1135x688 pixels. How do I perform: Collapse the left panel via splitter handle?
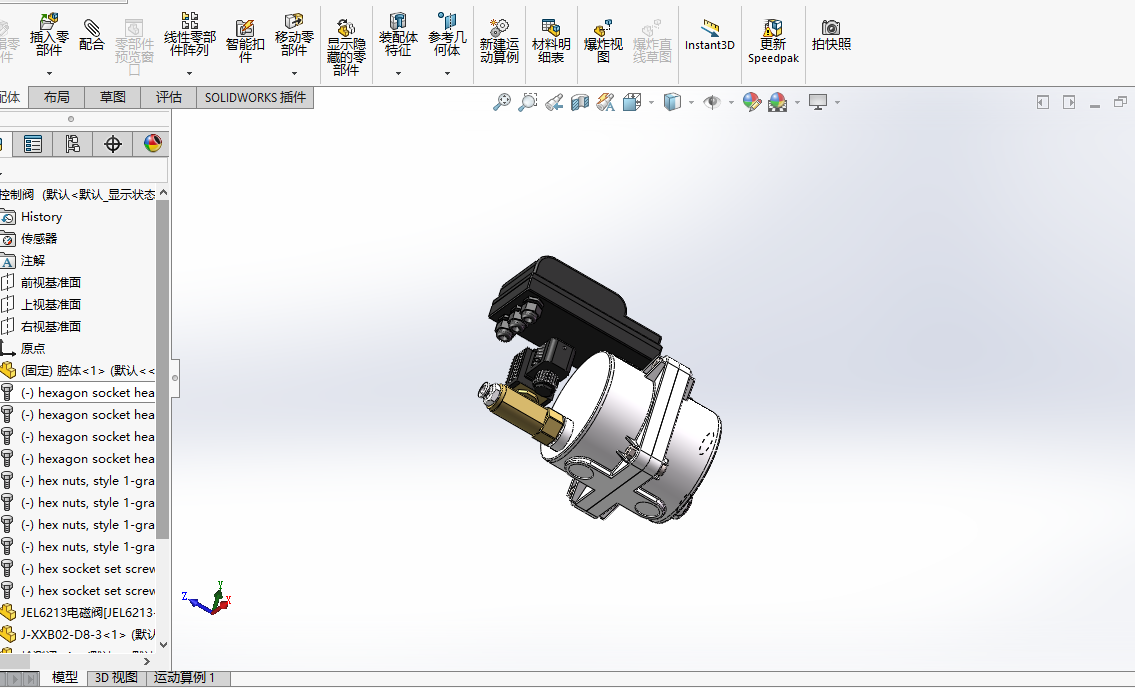(x=175, y=378)
